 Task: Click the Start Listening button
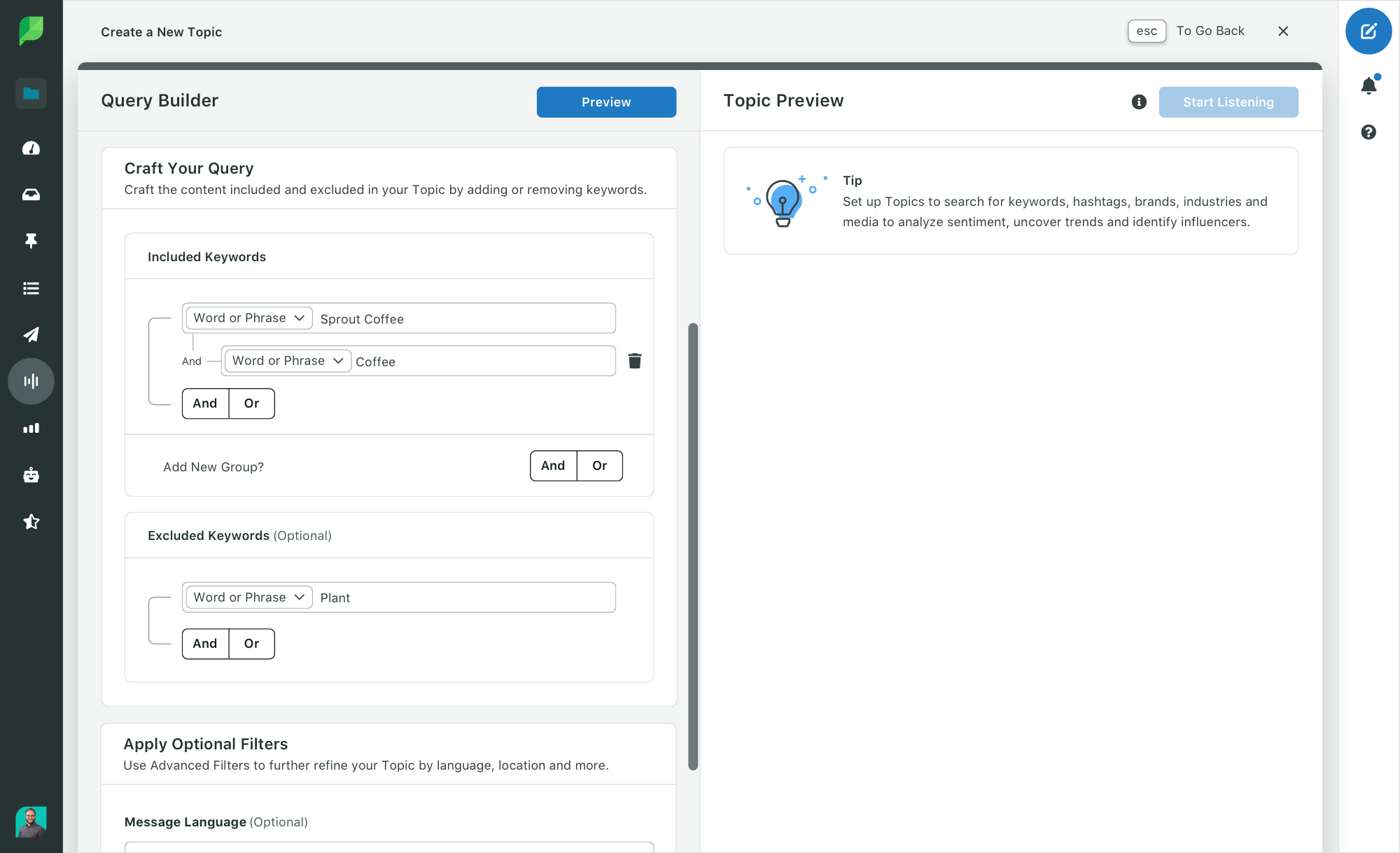(x=1228, y=101)
